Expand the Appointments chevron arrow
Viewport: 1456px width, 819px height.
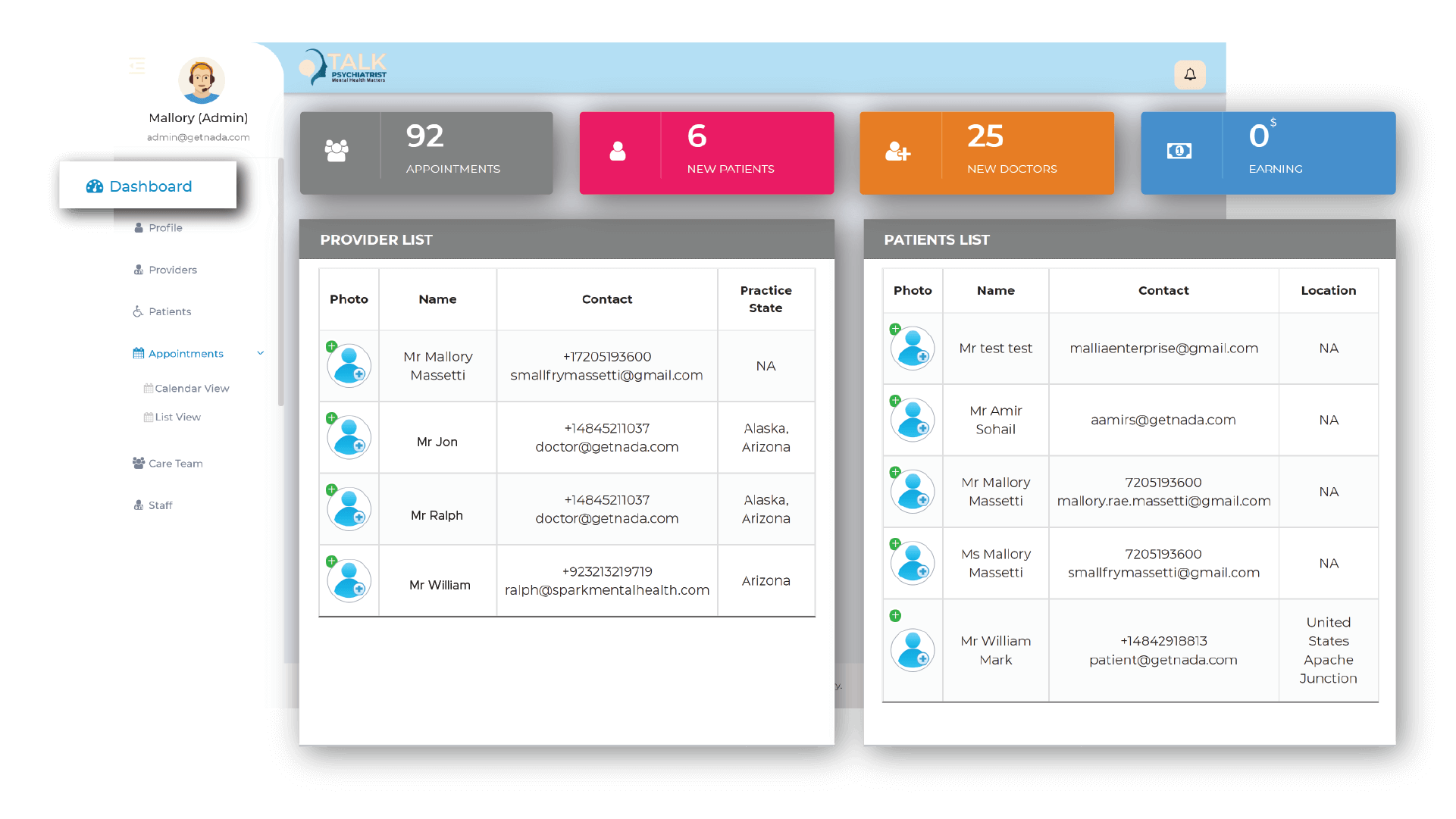[x=261, y=353]
